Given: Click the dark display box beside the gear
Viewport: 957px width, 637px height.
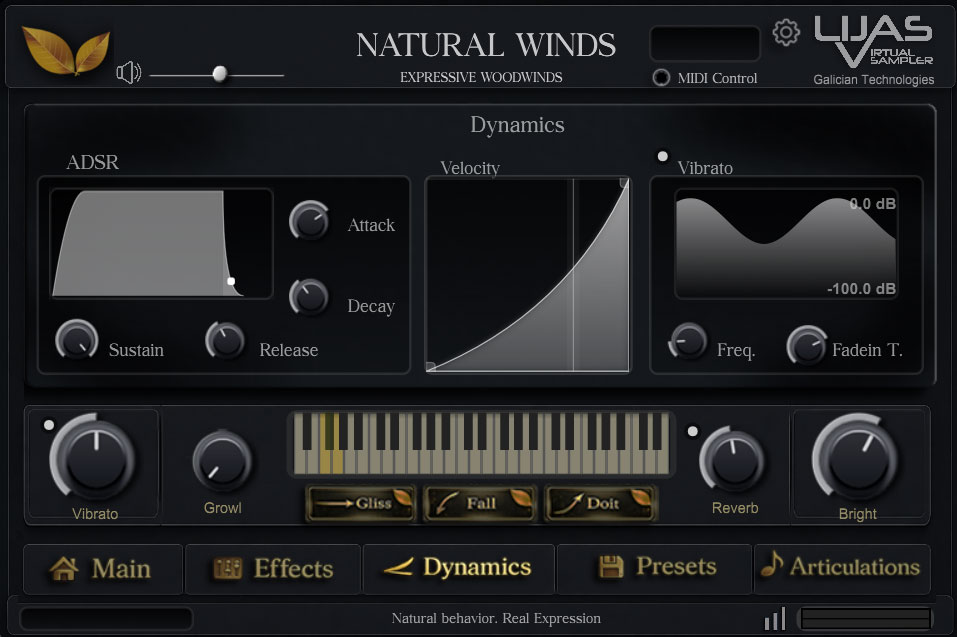Looking at the screenshot, I should (705, 43).
